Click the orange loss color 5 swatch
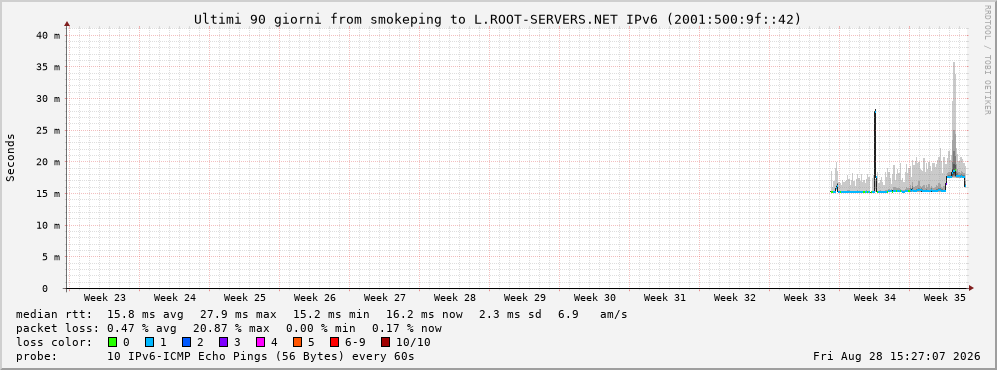 [x=297, y=342]
